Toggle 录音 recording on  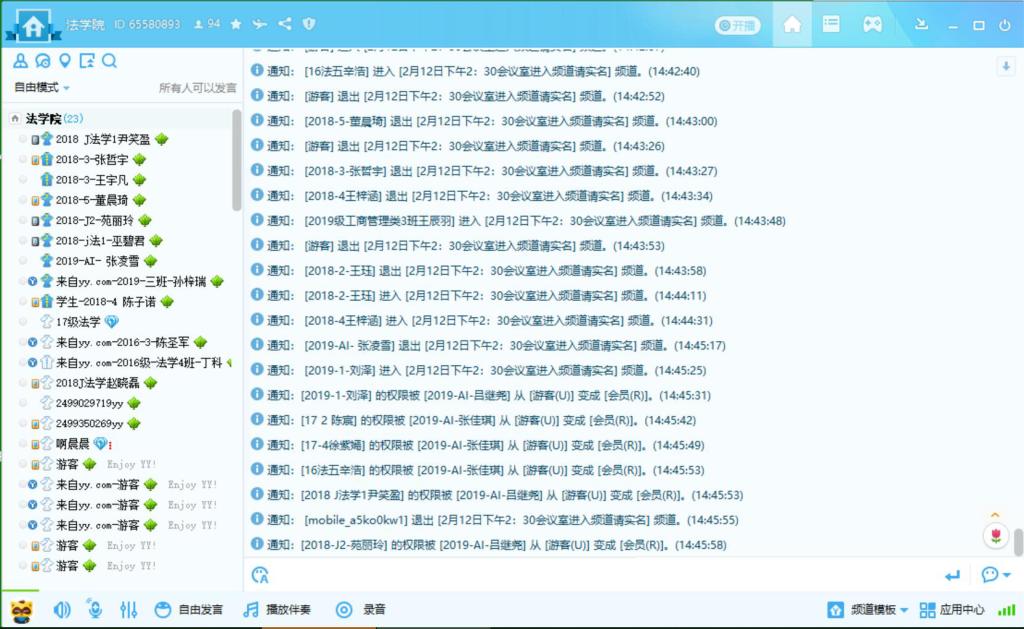(360, 609)
